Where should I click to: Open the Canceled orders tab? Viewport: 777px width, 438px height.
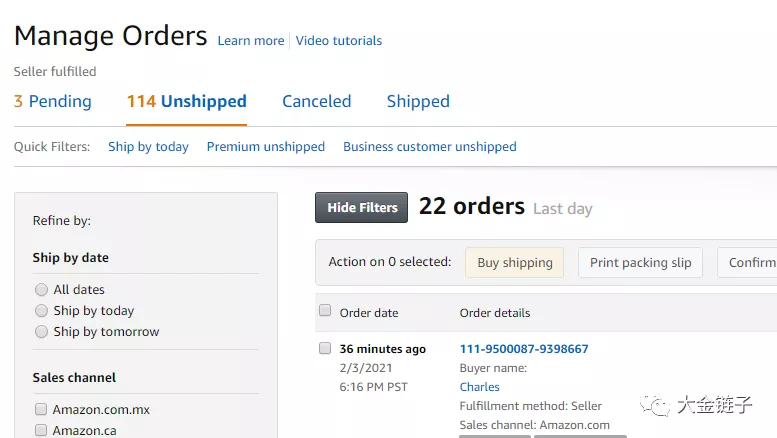tap(316, 101)
